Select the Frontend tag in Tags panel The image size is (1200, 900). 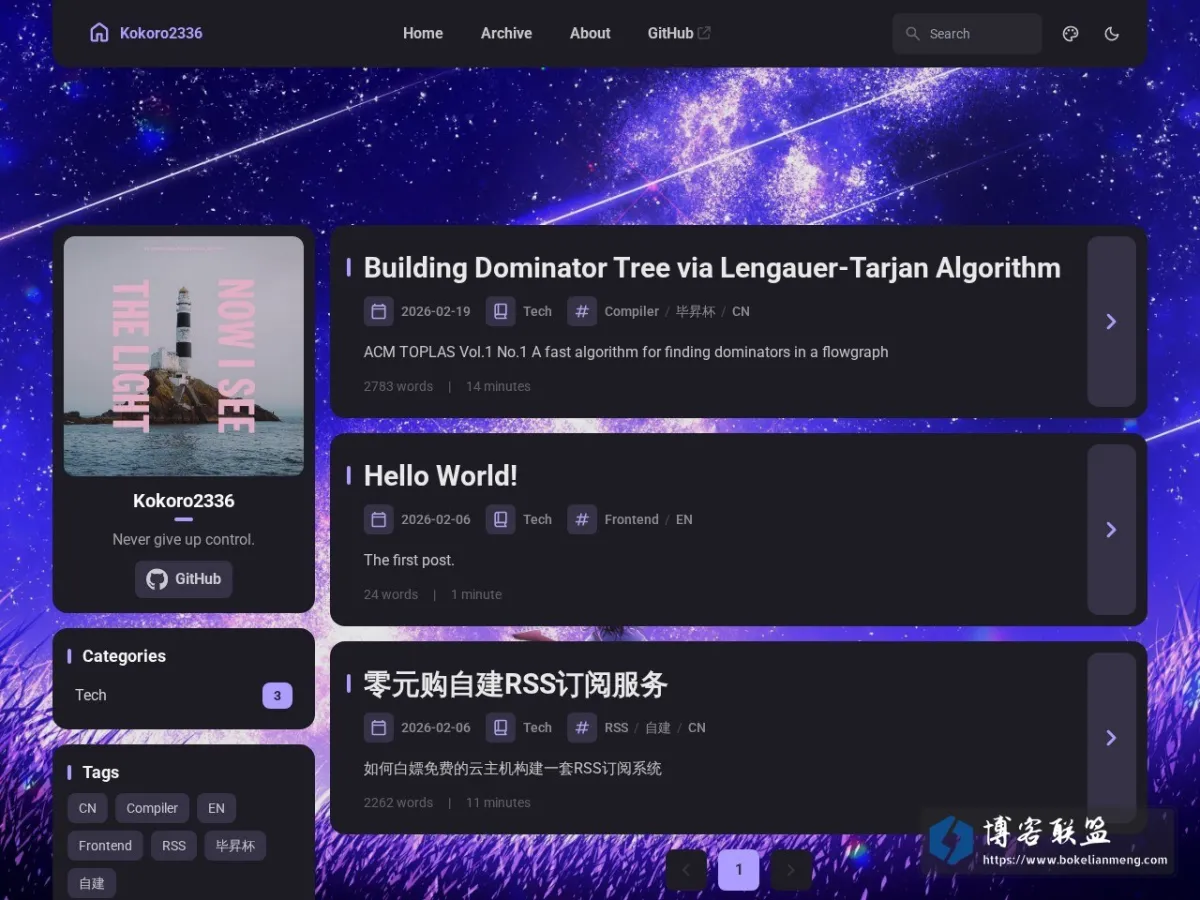click(x=105, y=846)
